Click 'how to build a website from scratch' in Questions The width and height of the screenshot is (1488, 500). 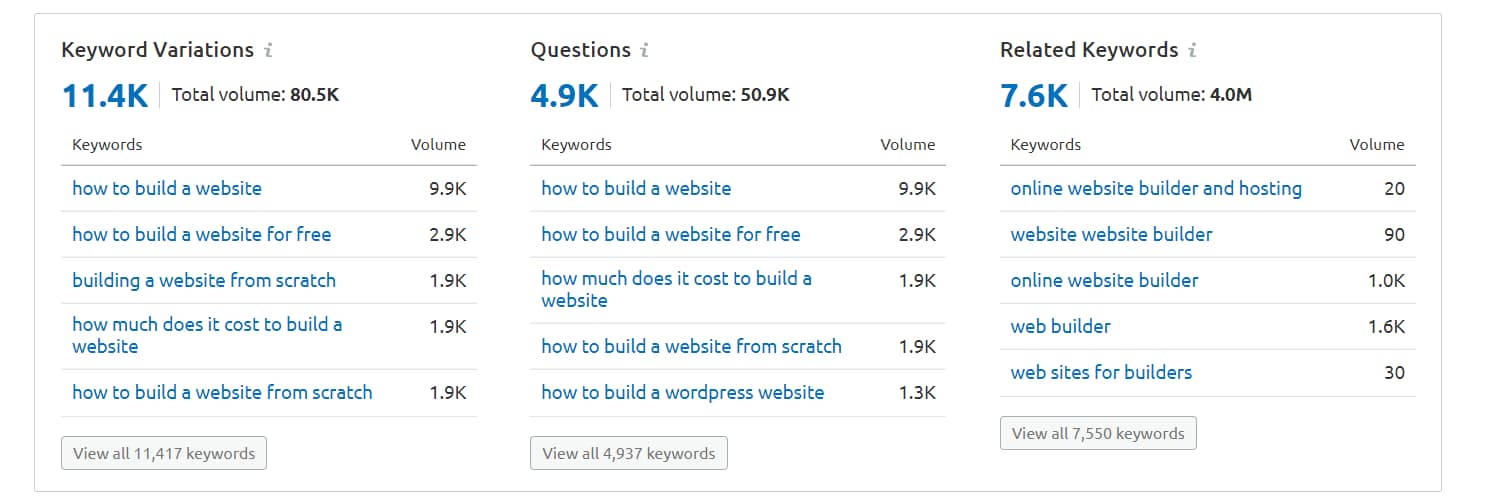point(691,347)
